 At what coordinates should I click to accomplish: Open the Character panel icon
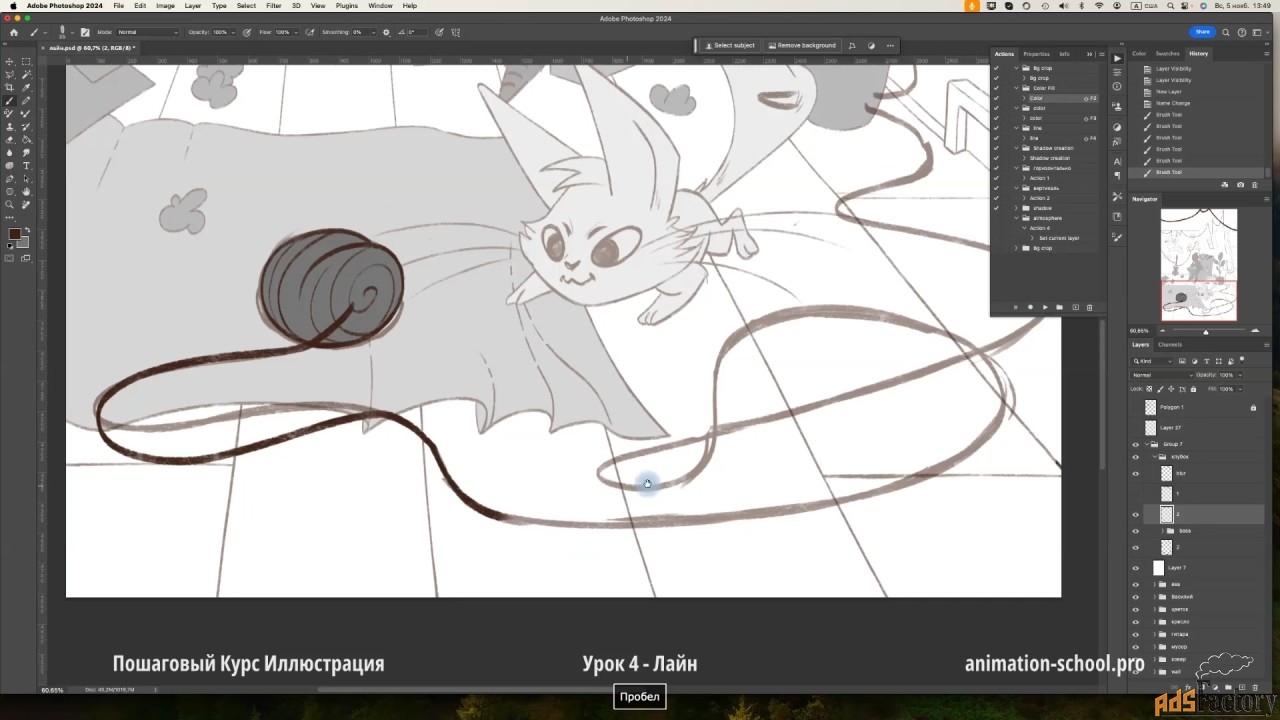1117,162
